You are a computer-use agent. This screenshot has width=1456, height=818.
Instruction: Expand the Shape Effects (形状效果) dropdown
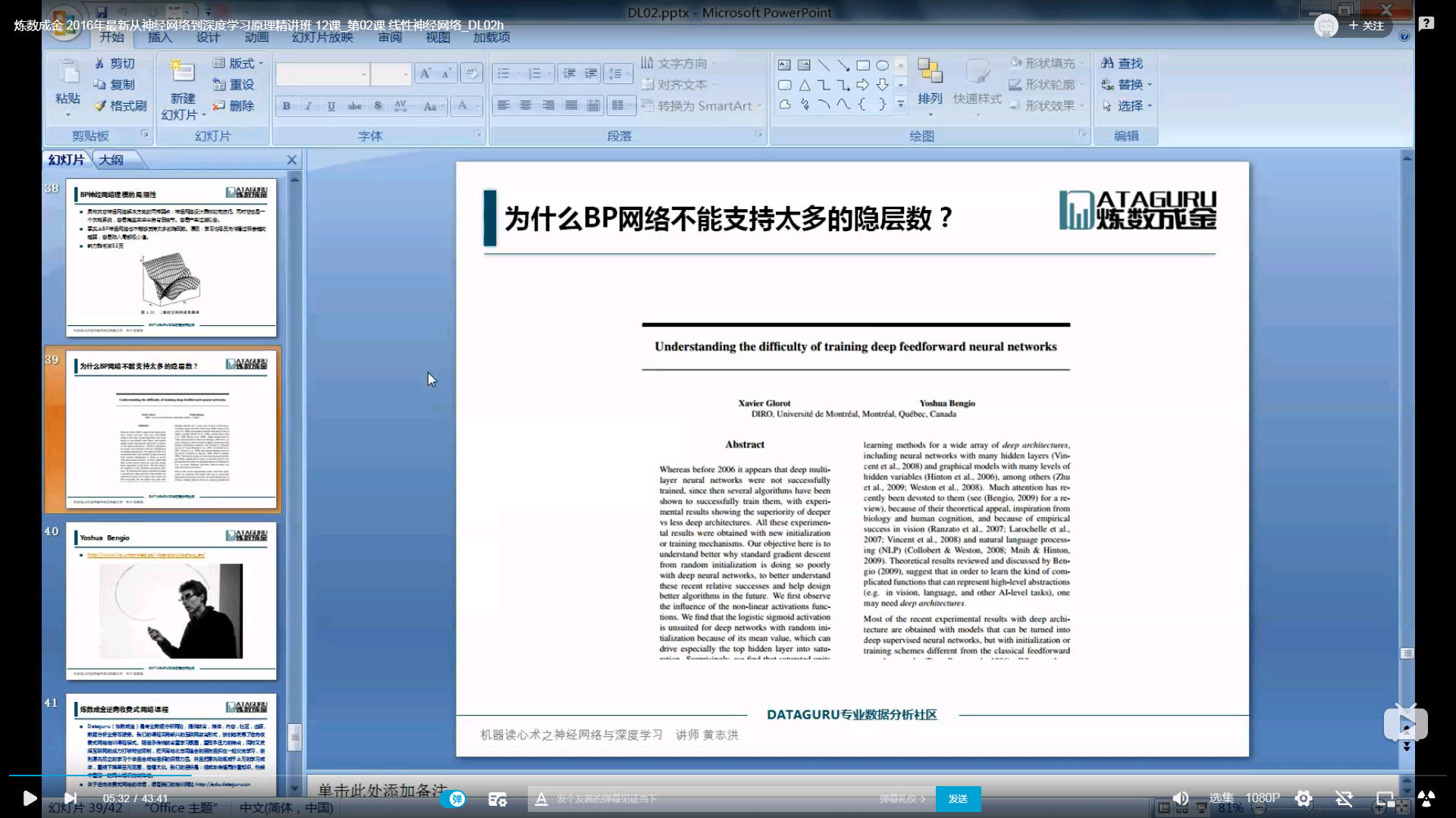click(1047, 105)
